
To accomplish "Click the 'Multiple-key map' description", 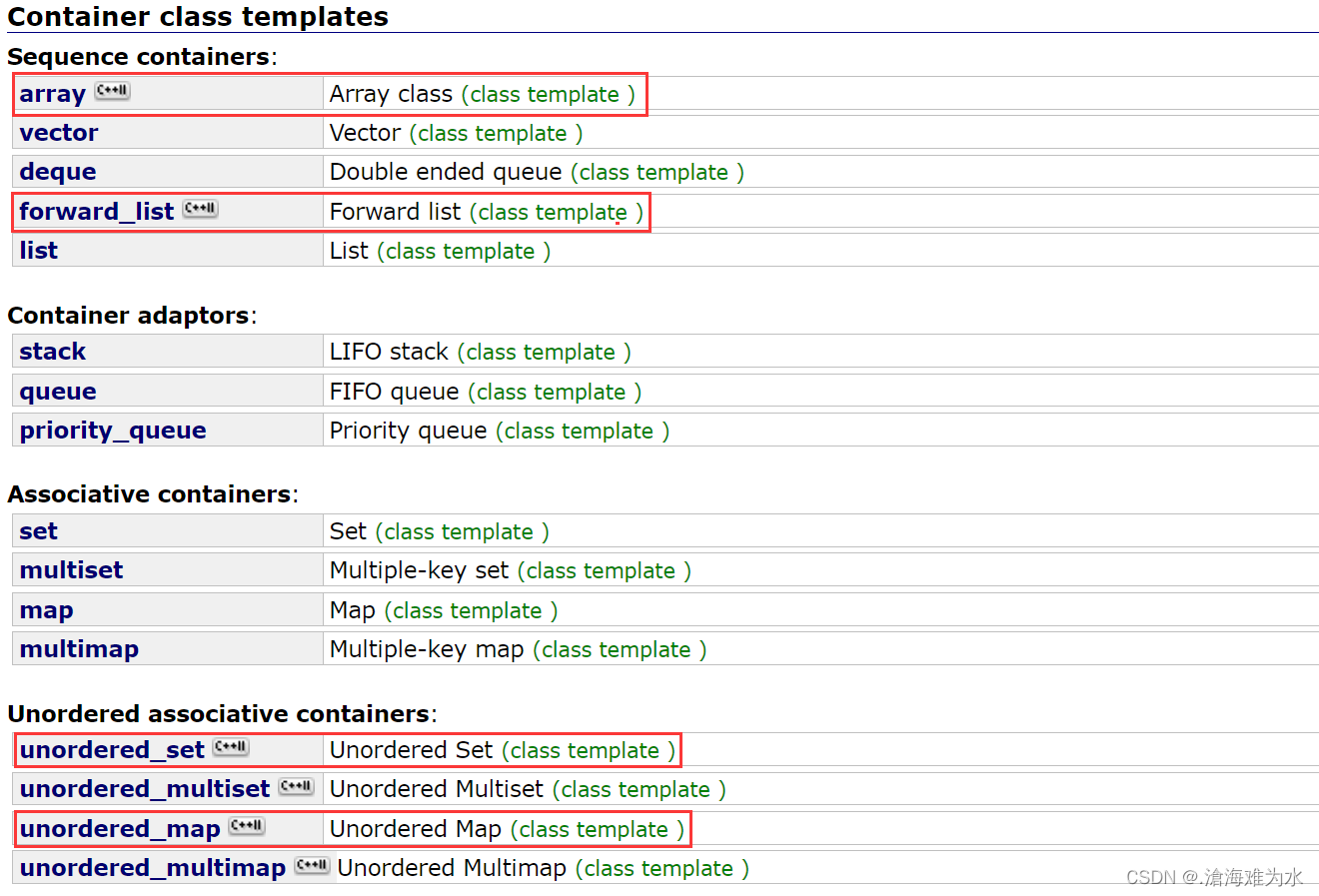I will coord(427,649).
